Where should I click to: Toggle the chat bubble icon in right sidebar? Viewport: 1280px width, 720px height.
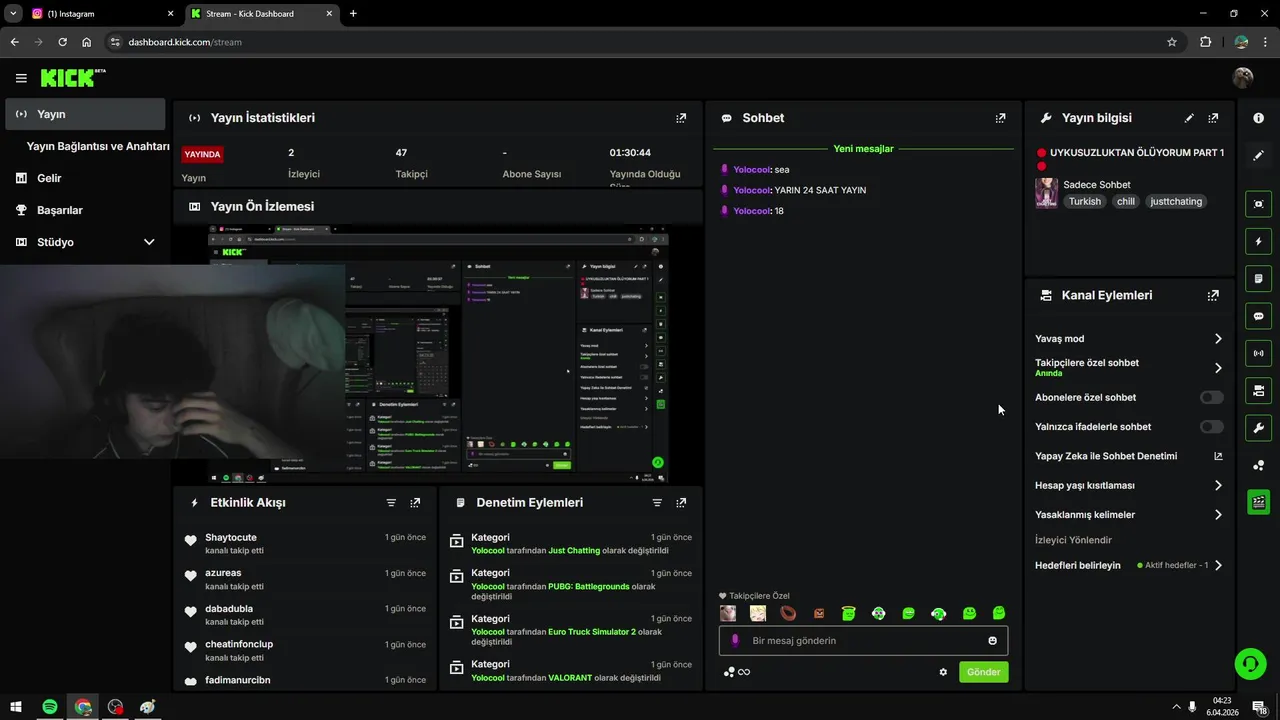coord(1259,316)
